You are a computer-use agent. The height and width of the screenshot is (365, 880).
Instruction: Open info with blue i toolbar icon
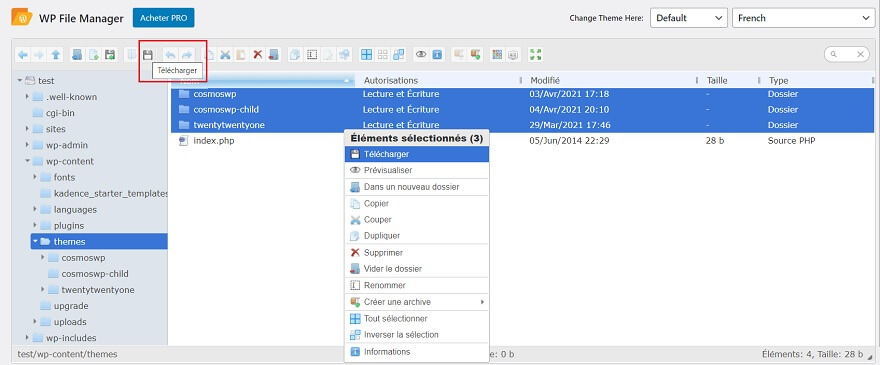[x=437, y=54]
